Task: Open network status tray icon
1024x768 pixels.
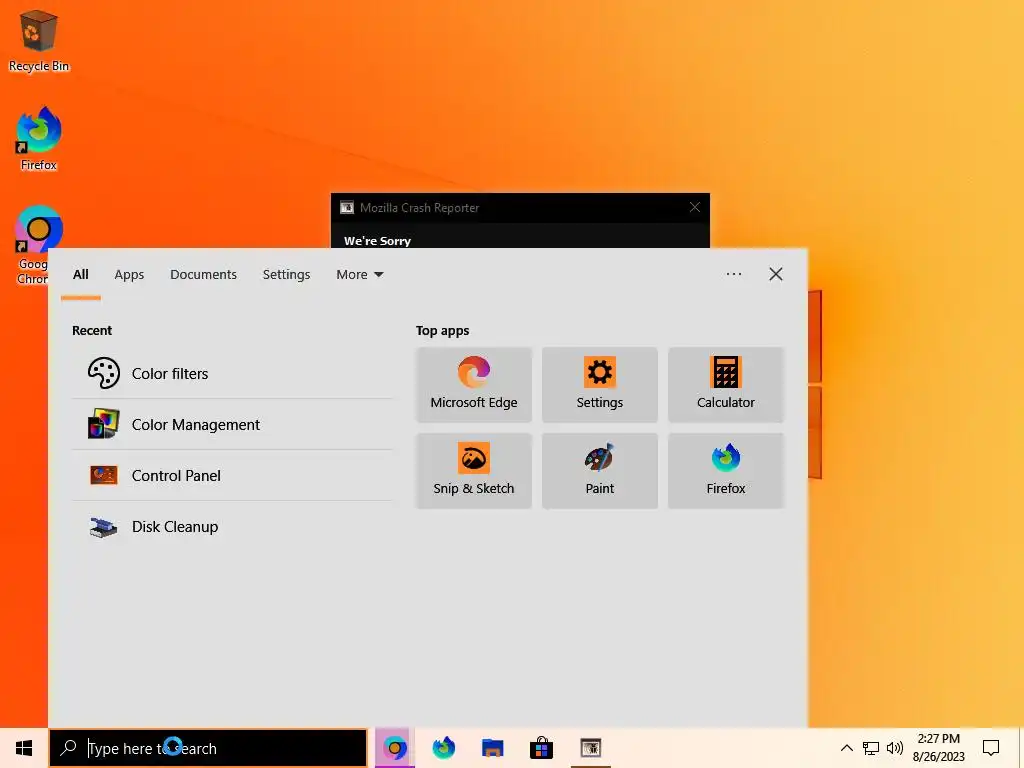Action: 871,748
